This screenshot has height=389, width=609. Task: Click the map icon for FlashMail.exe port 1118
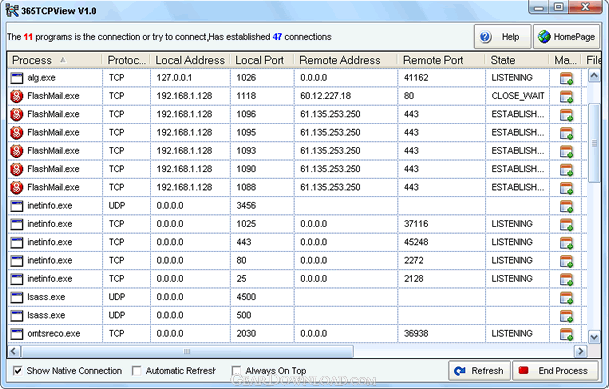pos(566,96)
